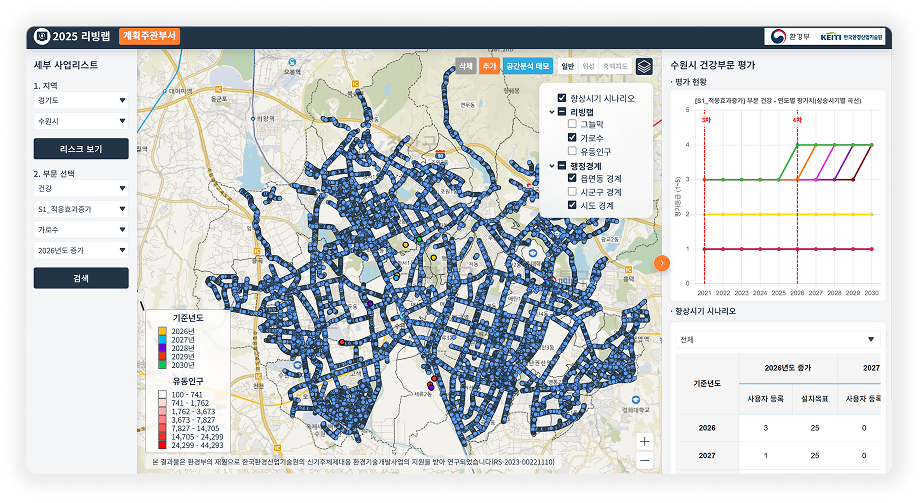Click the 검색 search button
922x503 pixels.
pyautogui.click(x=81, y=278)
